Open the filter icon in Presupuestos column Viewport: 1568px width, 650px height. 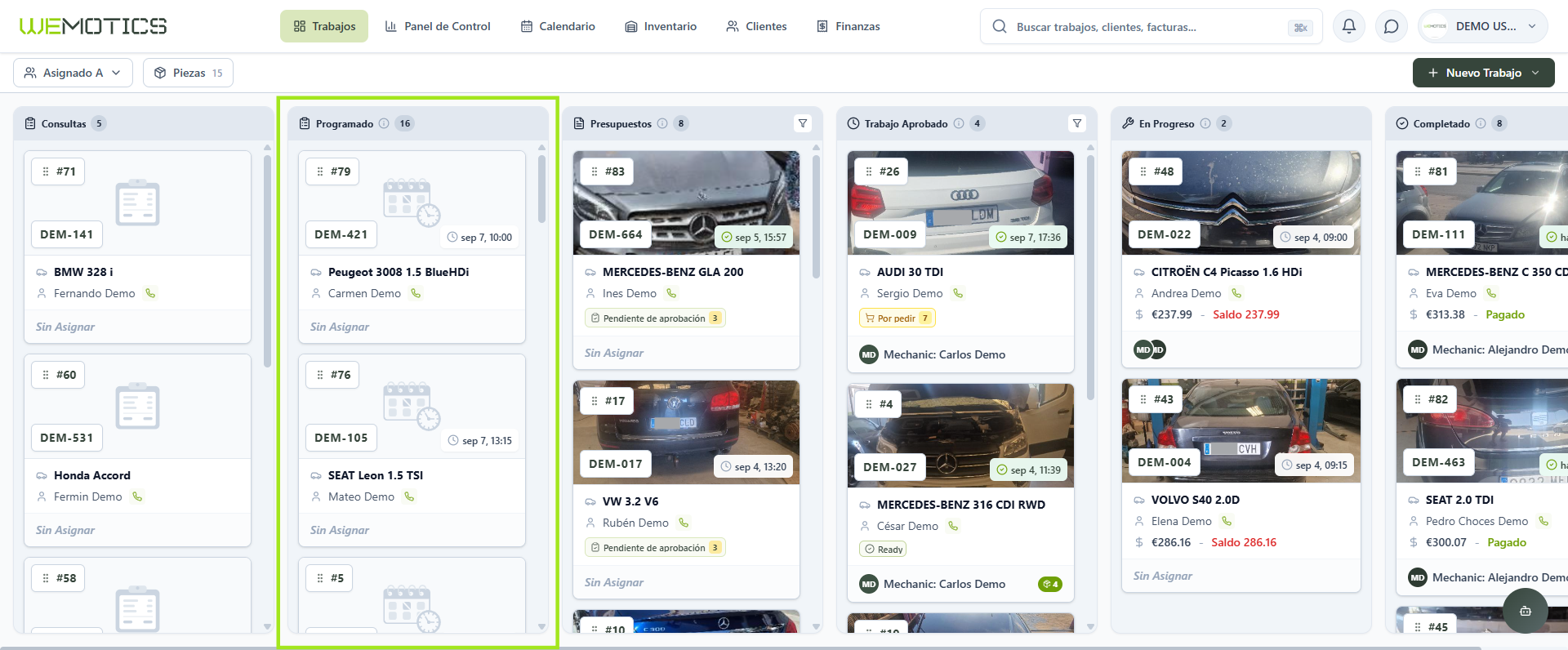[x=803, y=123]
